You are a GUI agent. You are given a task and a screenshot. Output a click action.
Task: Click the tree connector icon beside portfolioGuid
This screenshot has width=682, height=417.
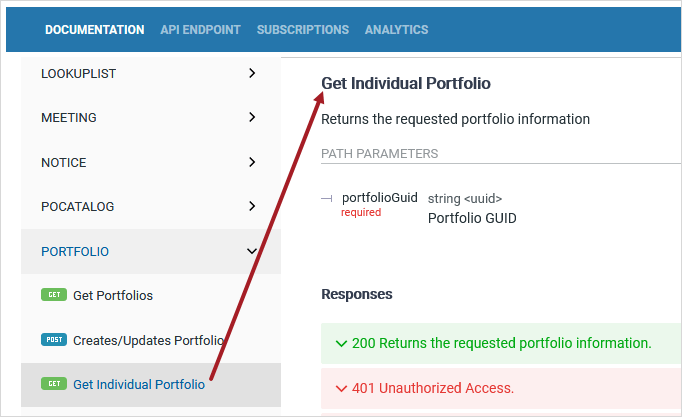327,199
